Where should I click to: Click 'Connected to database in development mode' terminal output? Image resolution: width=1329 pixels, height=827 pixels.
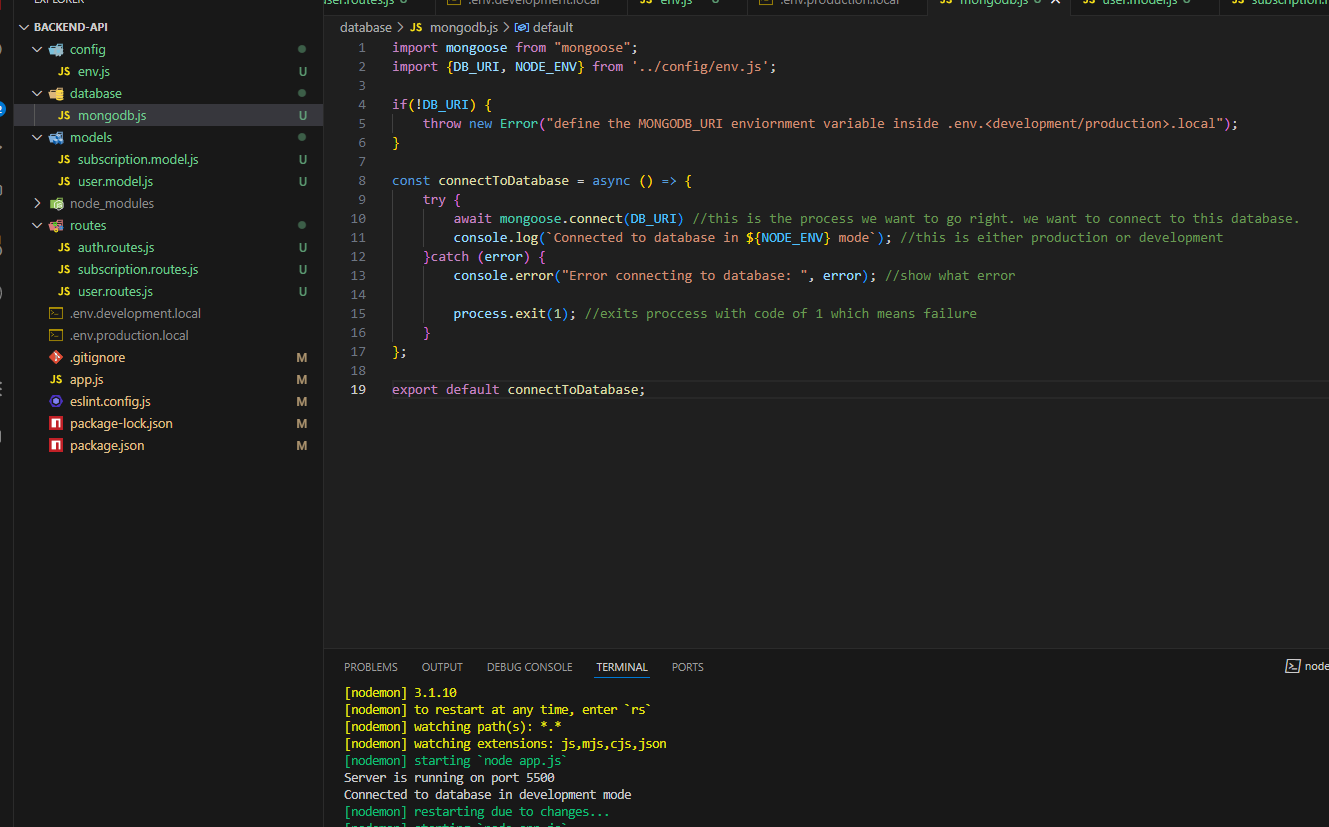[488, 795]
